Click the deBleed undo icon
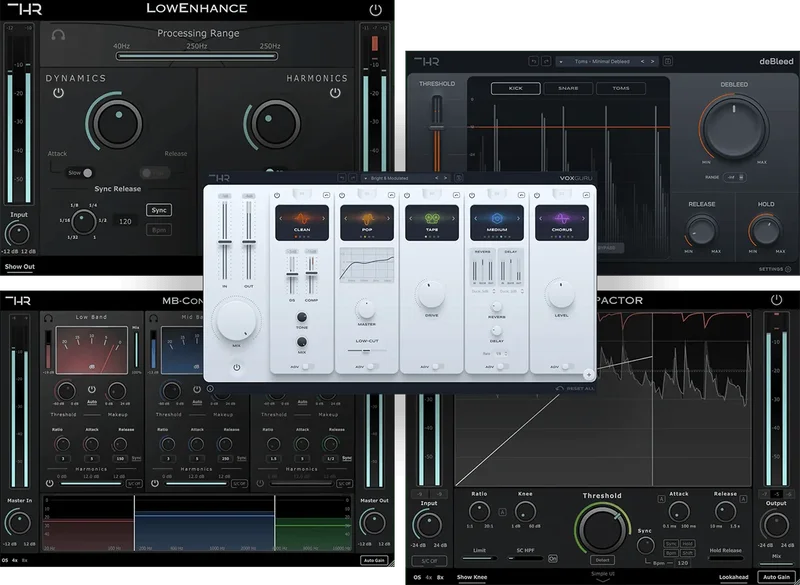800x585 pixels. pos(533,61)
